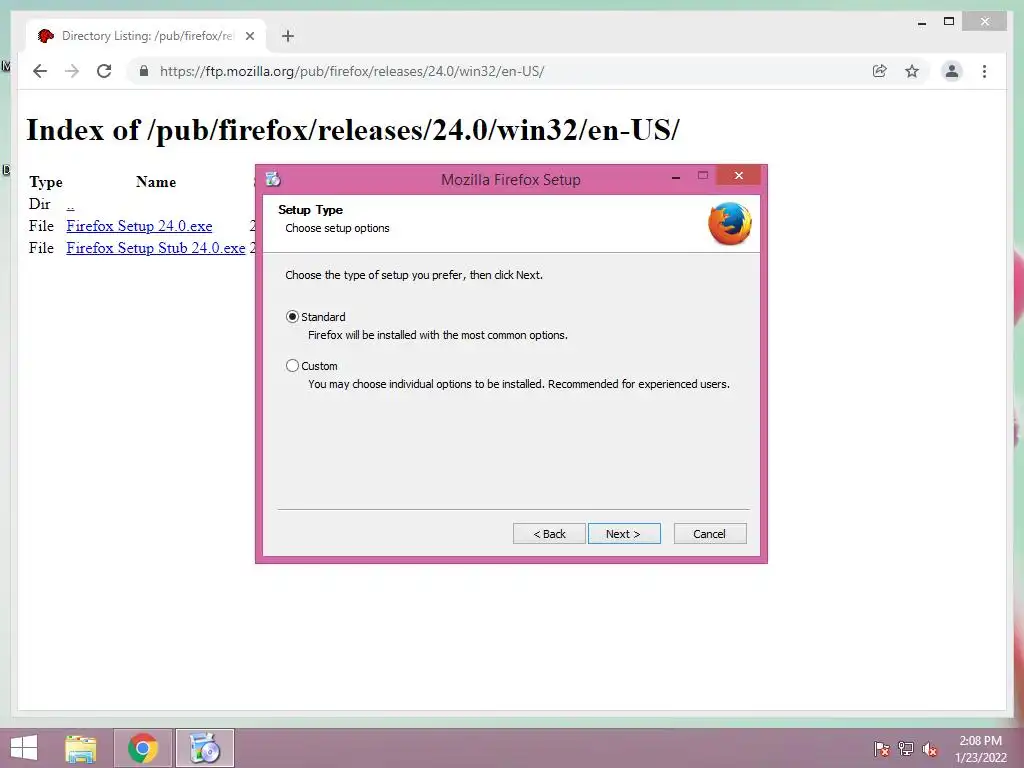This screenshot has height=768, width=1024.
Task: Open File Explorer from taskbar
Action: click(x=81, y=748)
